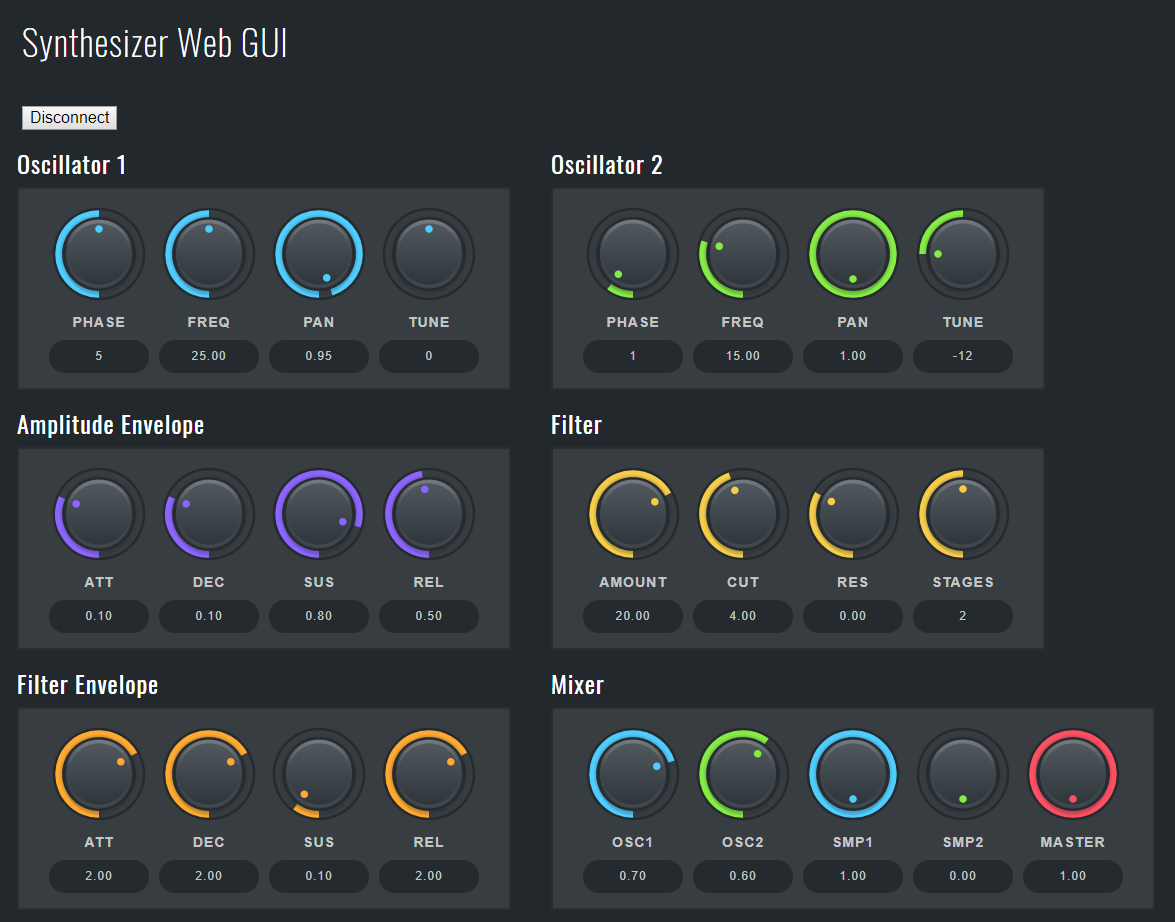The width and height of the screenshot is (1175, 922).
Task: Select the Oscillator 2 TUNE value field
Action: tap(963, 356)
